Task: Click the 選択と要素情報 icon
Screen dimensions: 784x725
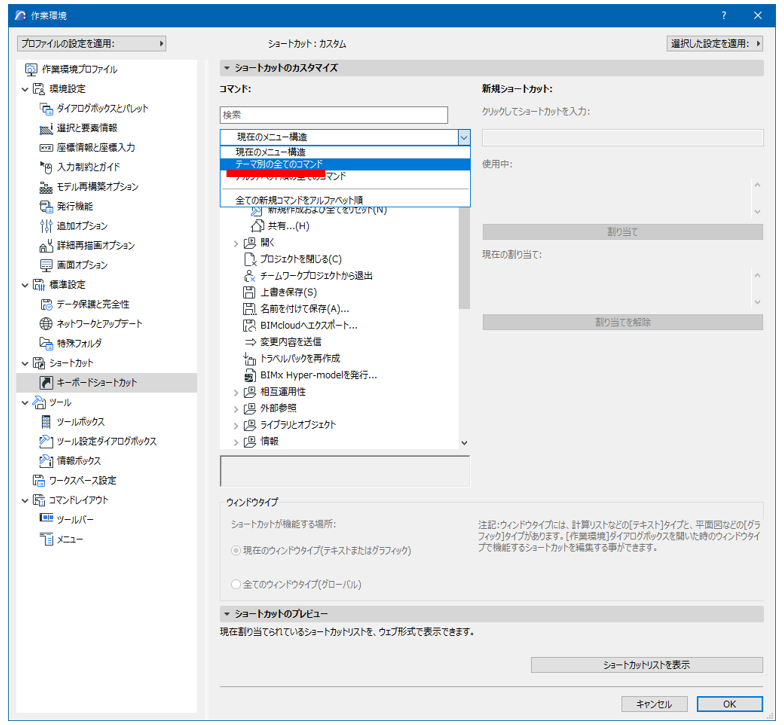Action: pyautogui.click(x=46, y=128)
